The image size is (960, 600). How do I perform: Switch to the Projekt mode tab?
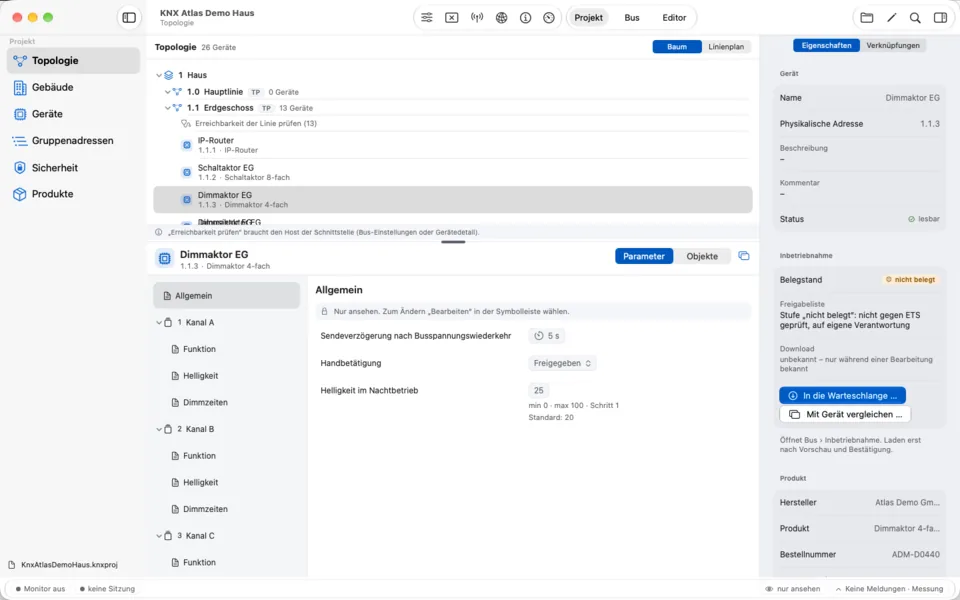(x=588, y=18)
